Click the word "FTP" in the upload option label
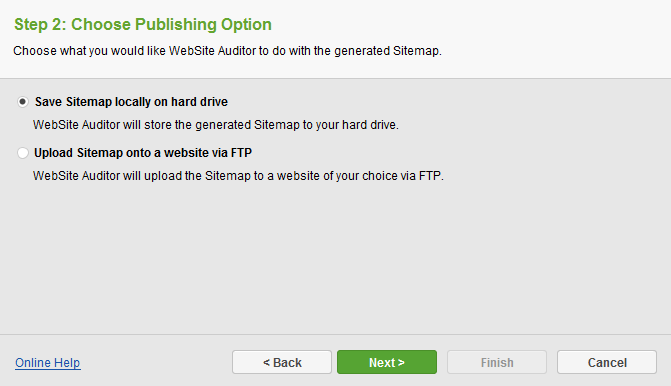 tap(241, 153)
